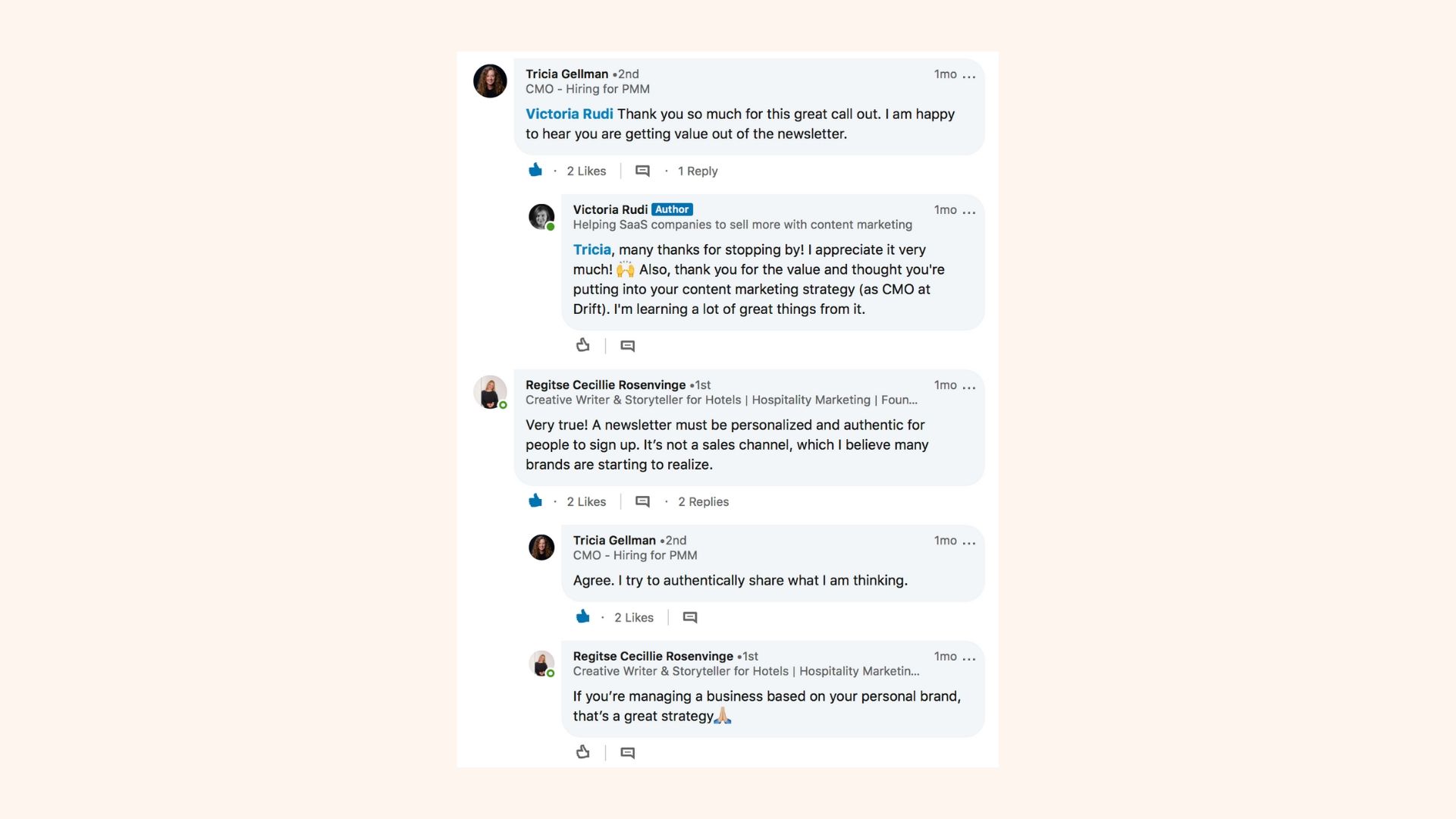Screen dimensions: 1456x819
Task: Open three-dot menu on Tricia's 'Agree' reply
Action: tap(969, 542)
